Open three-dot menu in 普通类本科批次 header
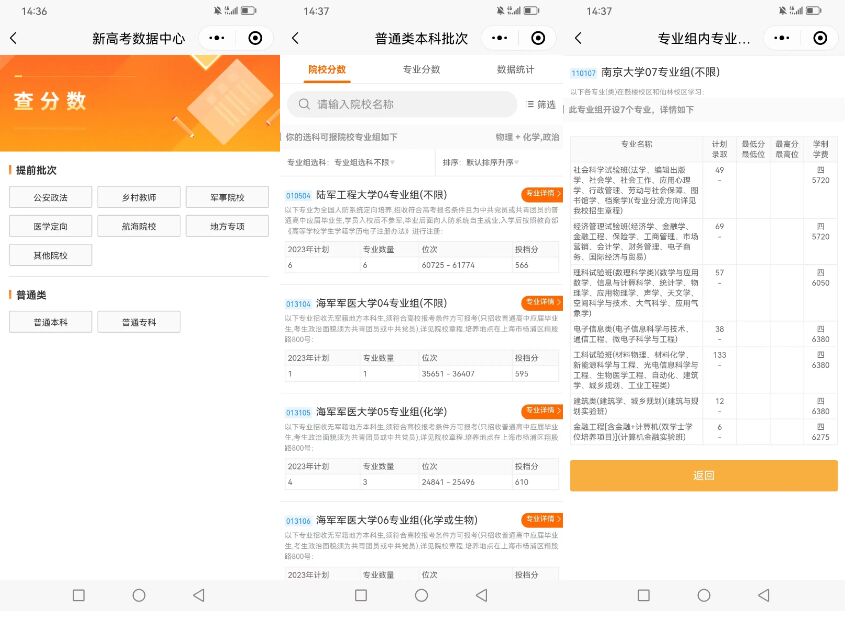 499,38
